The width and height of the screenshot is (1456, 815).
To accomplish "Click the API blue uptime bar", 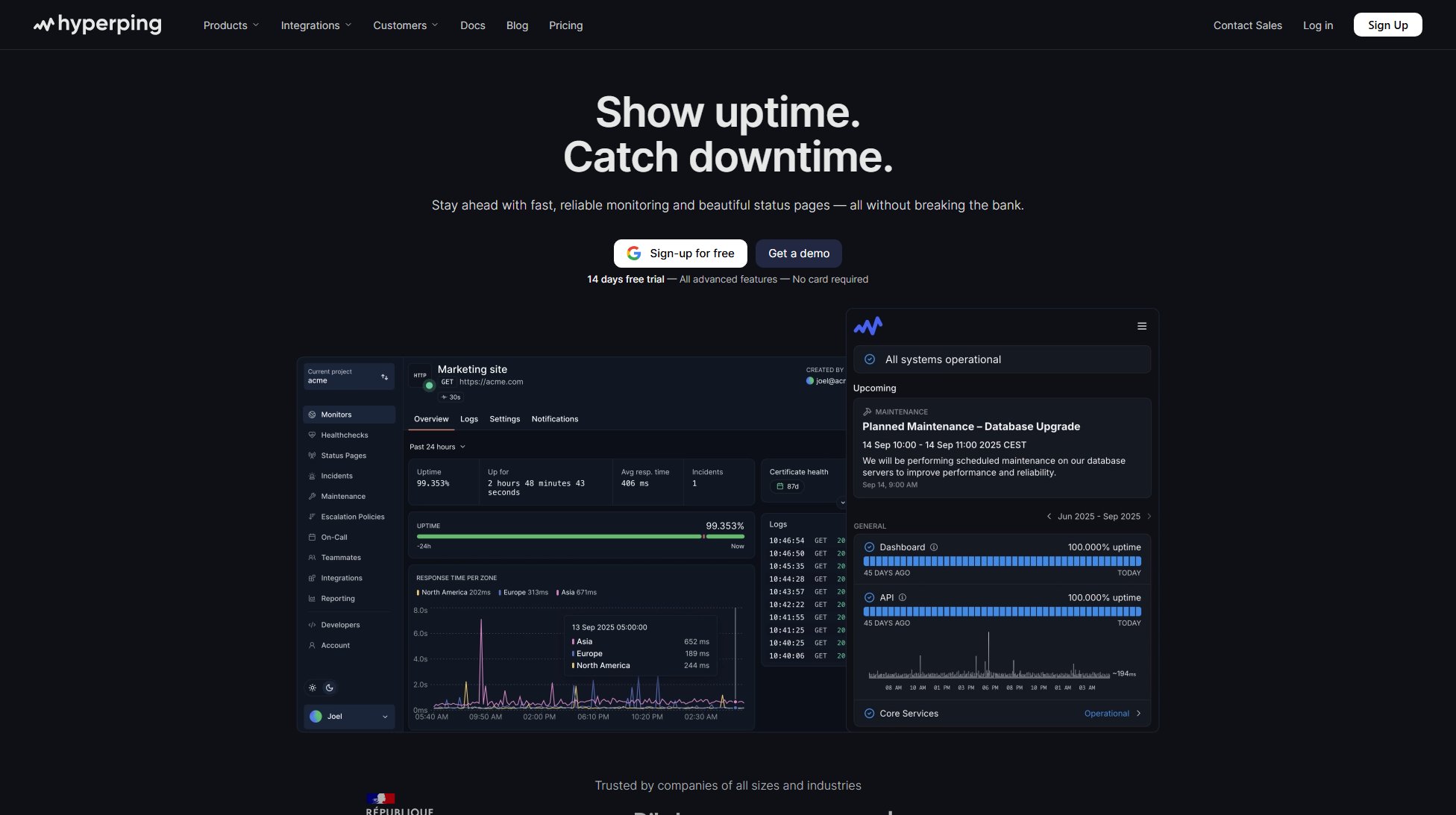I will click(x=1002, y=611).
